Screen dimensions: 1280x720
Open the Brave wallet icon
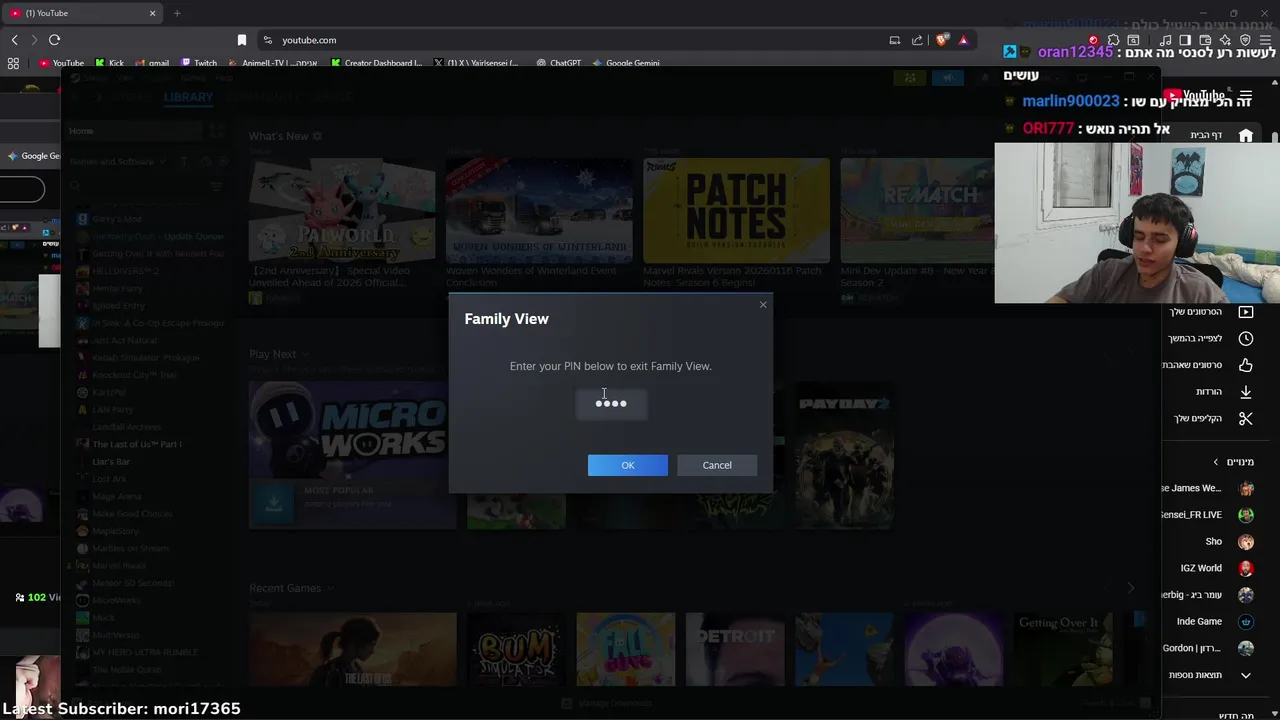click(1205, 40)
